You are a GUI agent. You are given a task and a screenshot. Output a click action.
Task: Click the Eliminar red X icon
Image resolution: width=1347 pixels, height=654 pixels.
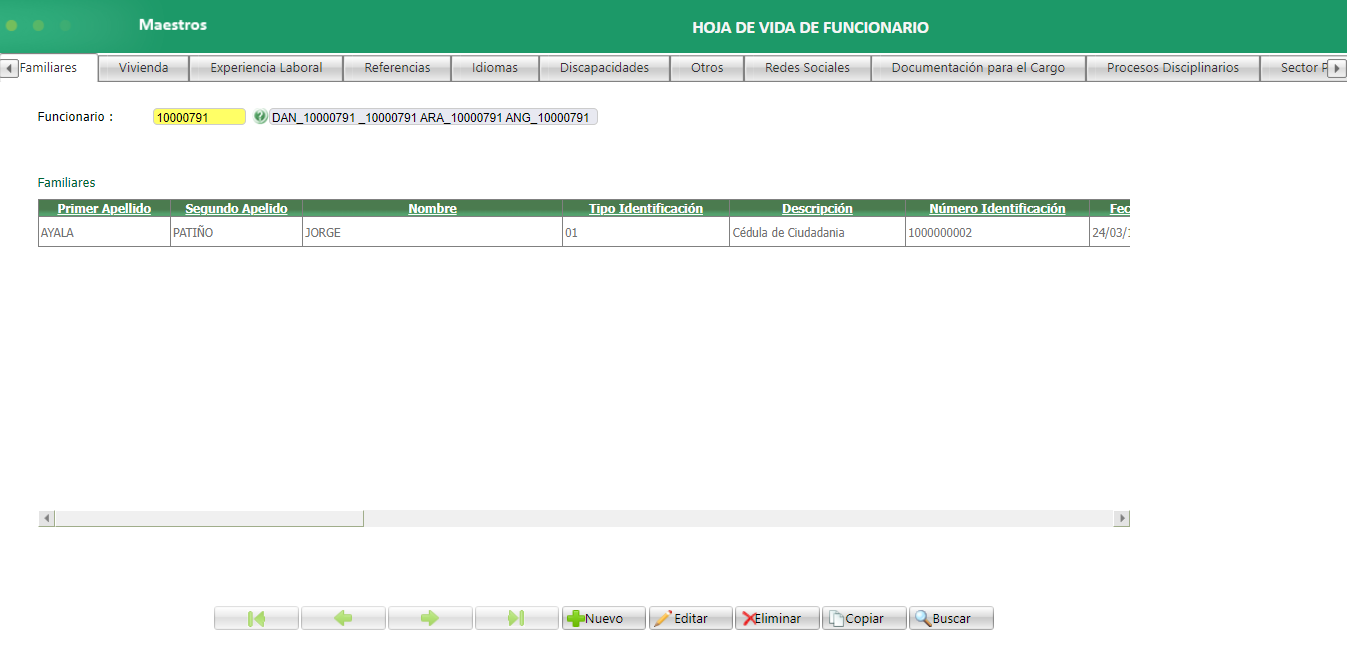(x=748, y=617)
